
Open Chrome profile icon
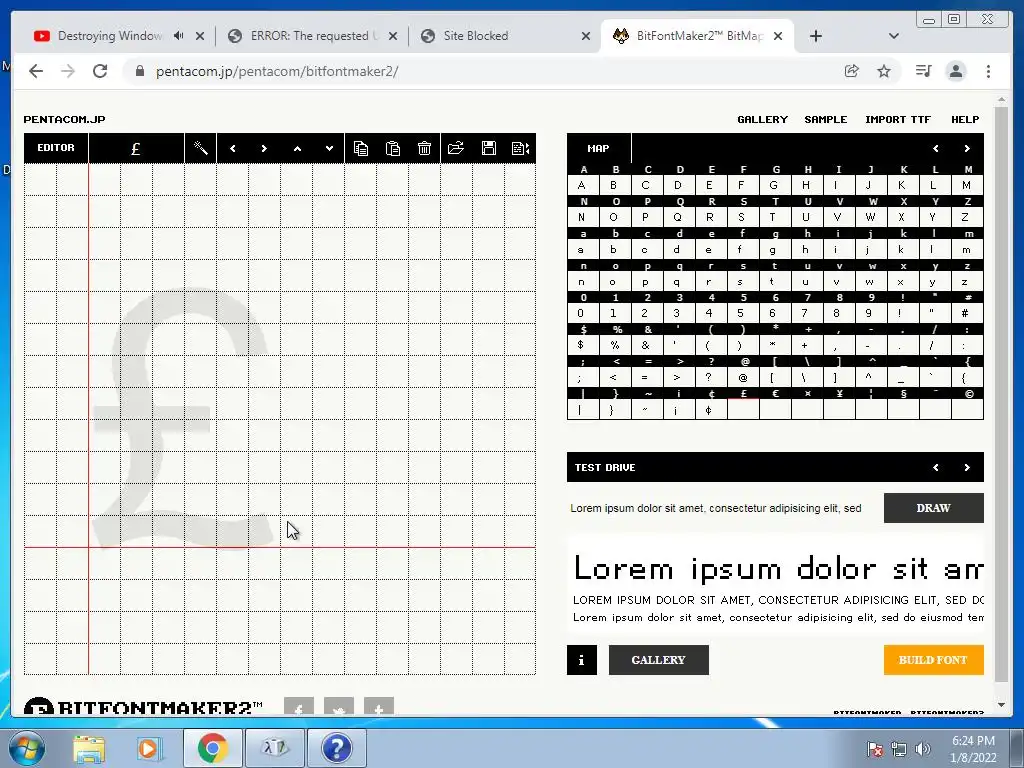[956, 71]
